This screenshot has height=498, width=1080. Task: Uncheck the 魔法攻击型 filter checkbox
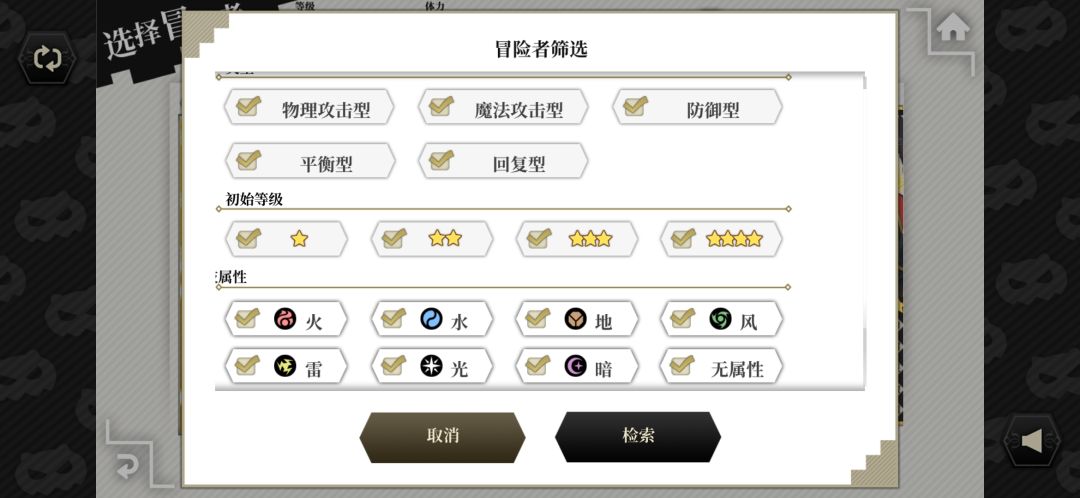tap(441, 106)
